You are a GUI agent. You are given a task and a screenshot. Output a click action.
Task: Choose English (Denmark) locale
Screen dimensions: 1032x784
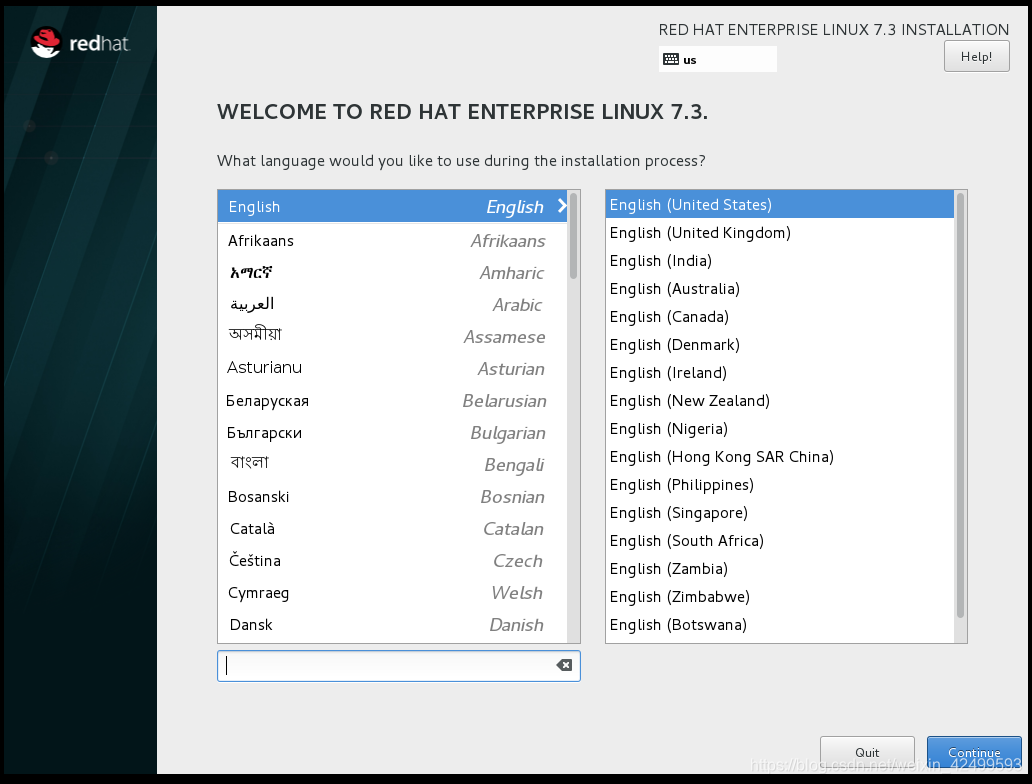click(x=779, y=344)
